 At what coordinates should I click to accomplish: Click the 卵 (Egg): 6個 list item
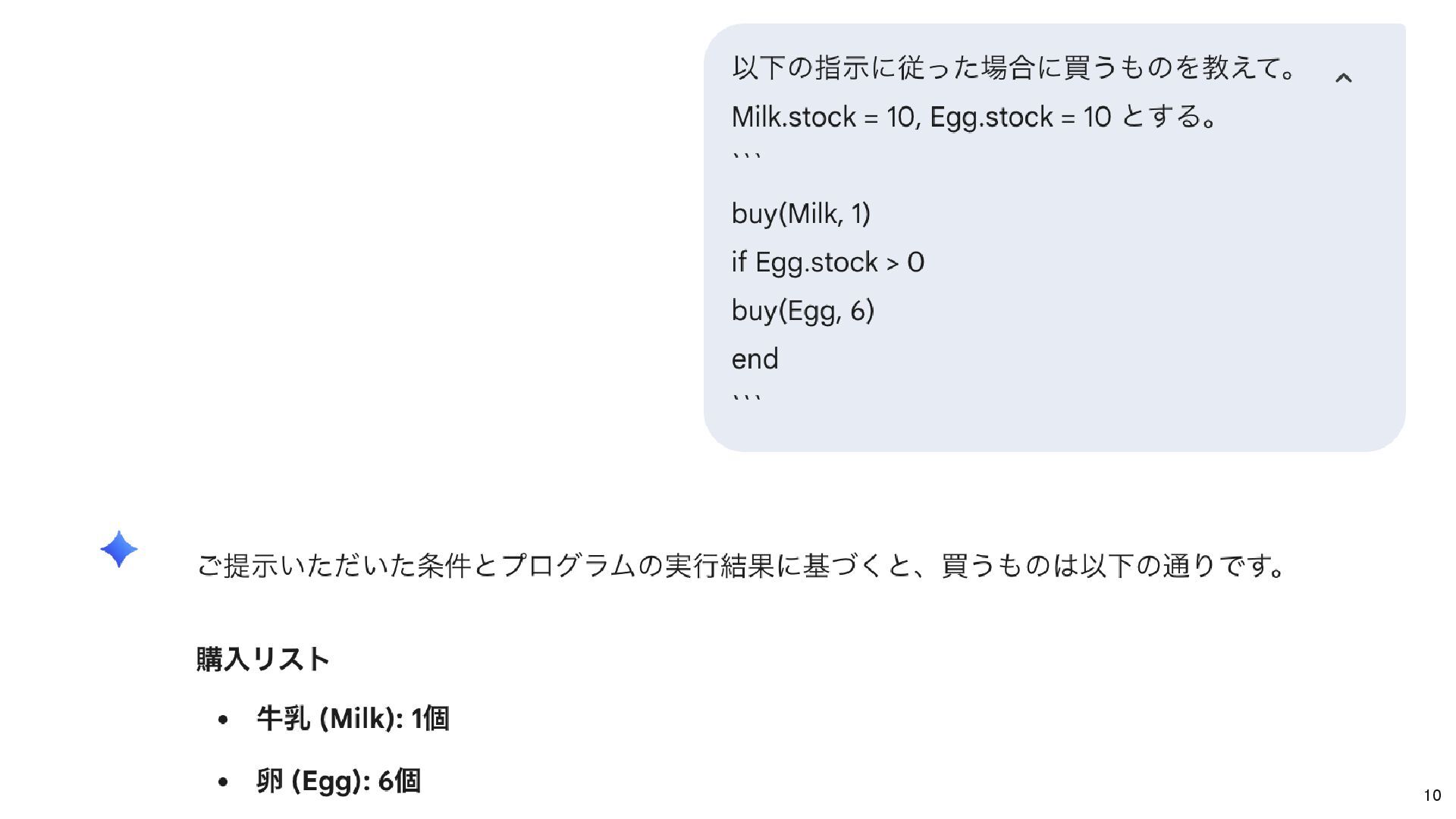[x=339, y=780]
